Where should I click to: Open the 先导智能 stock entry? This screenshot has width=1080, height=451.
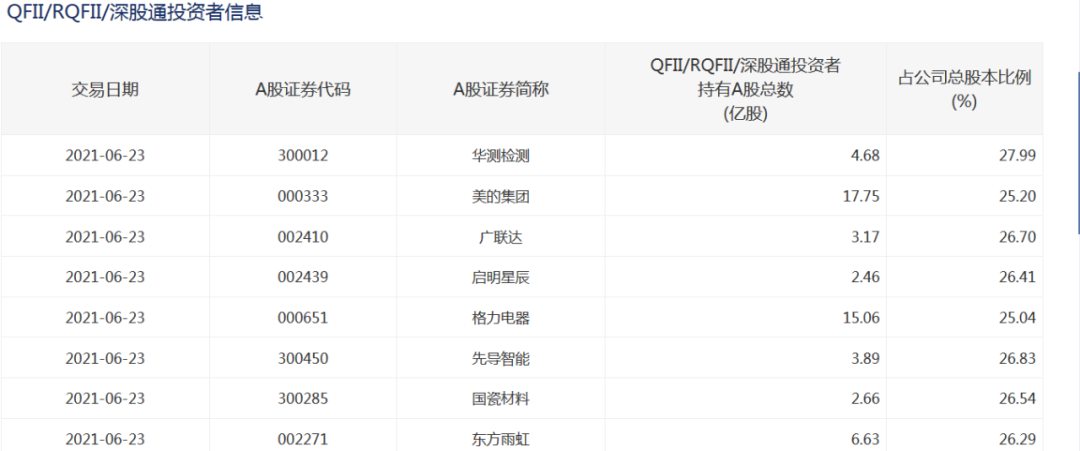click(500, 358)
